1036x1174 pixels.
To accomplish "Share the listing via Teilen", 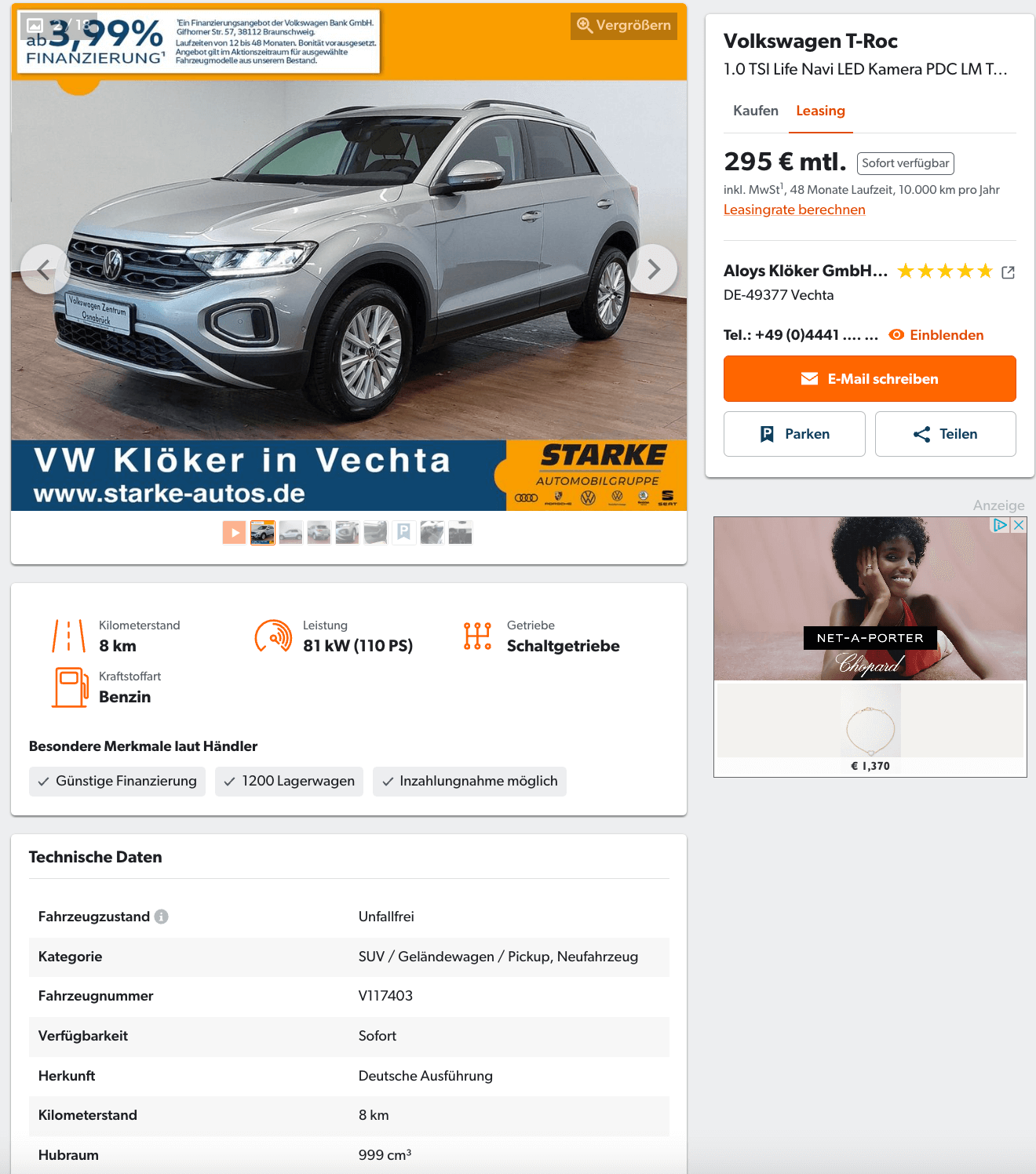I will pyautogui.click(x=946, y=434).
